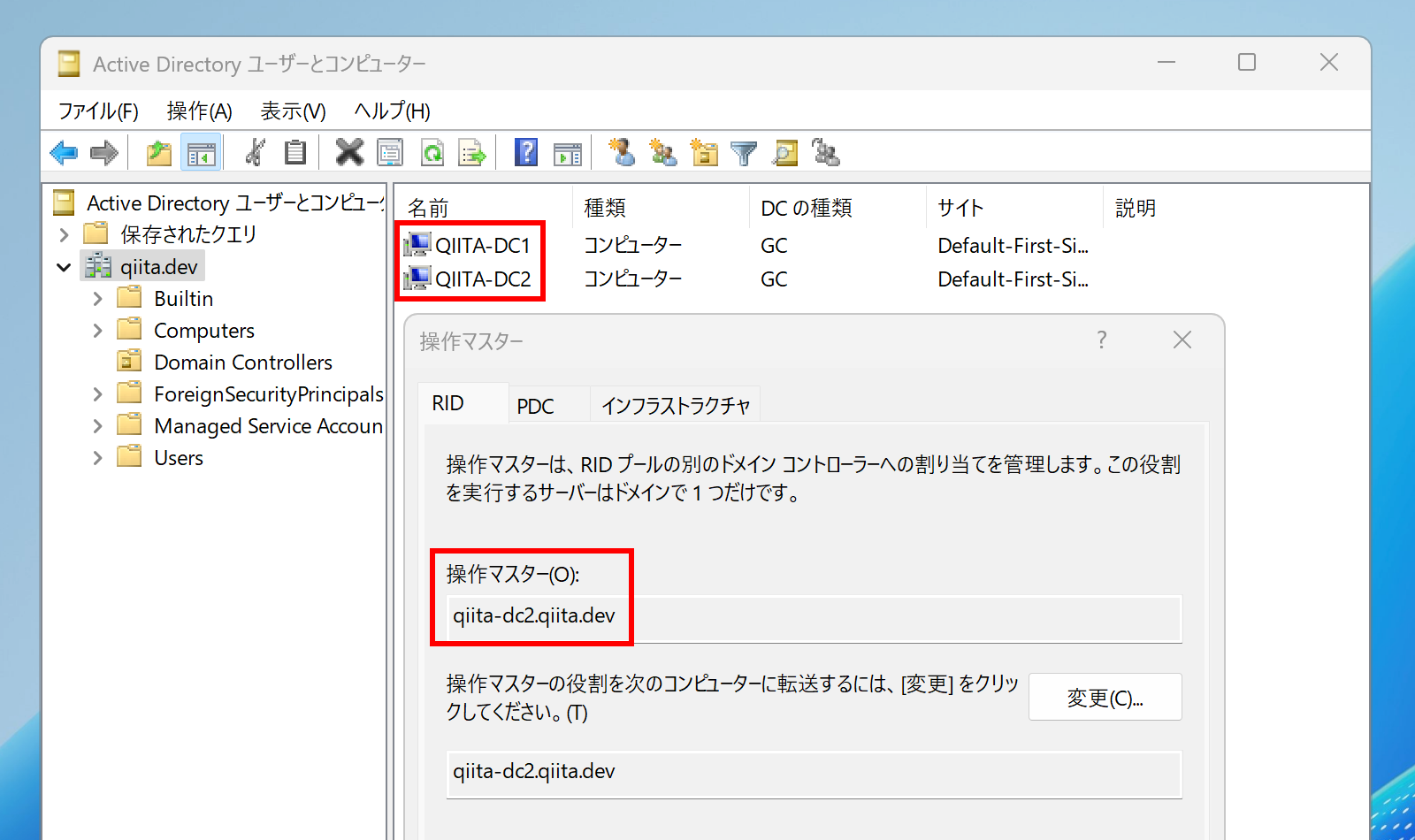Open the ファイル(F) menu
Image resolution: width=1415 pixels, height=840 pixels.
(x=98, y=111)
